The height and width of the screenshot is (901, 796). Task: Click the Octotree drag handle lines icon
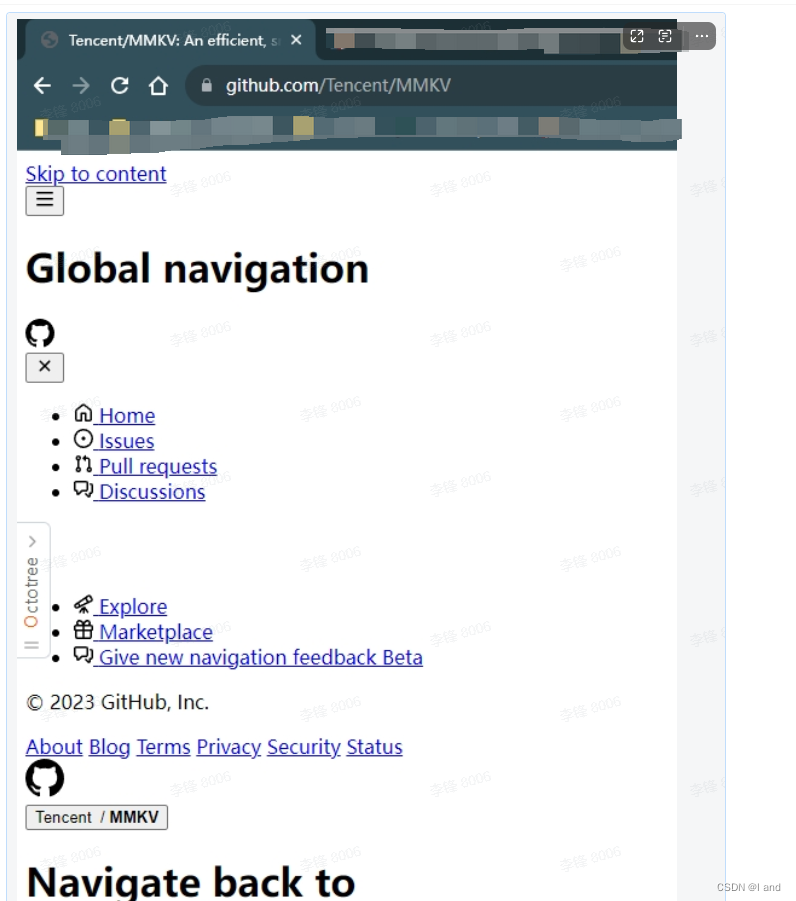pos(32,645)
